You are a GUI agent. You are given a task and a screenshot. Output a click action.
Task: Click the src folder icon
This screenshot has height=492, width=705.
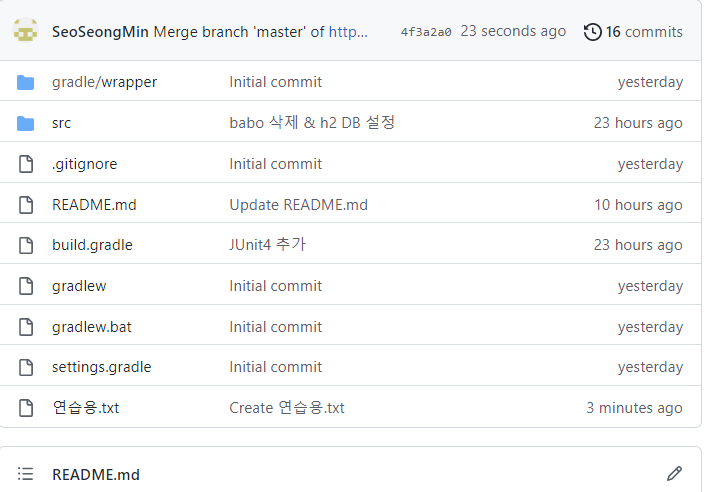click(26, 123)
